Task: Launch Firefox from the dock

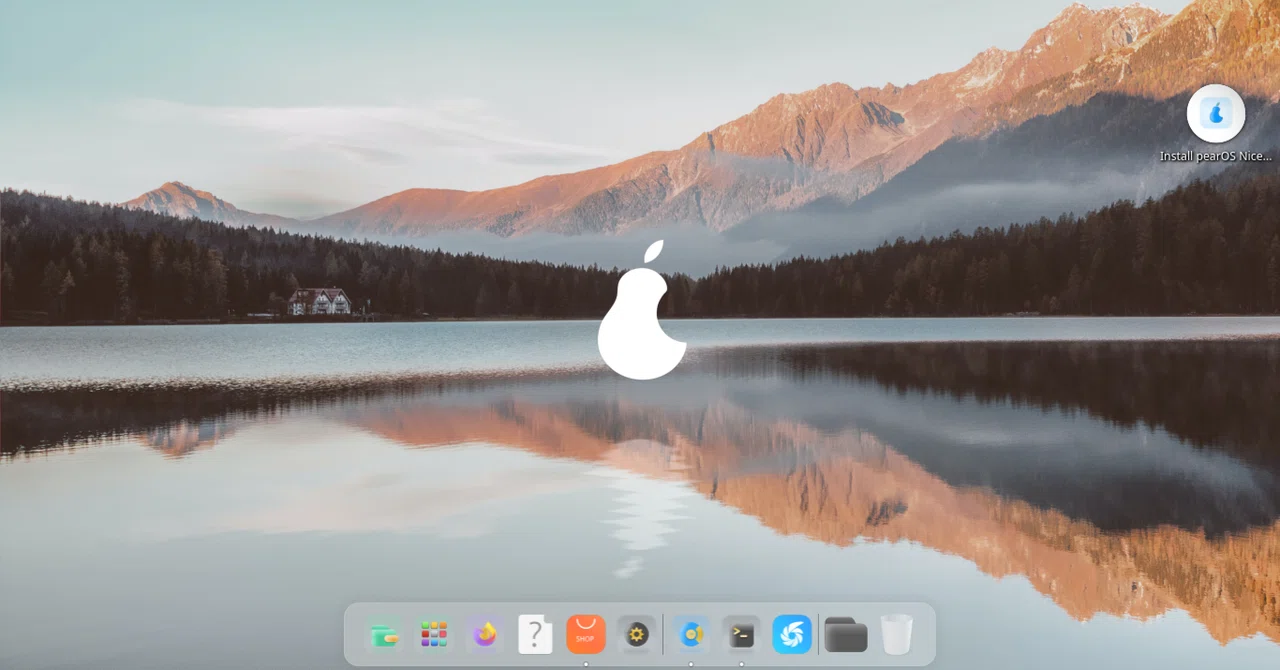Action: click(485, 634)
